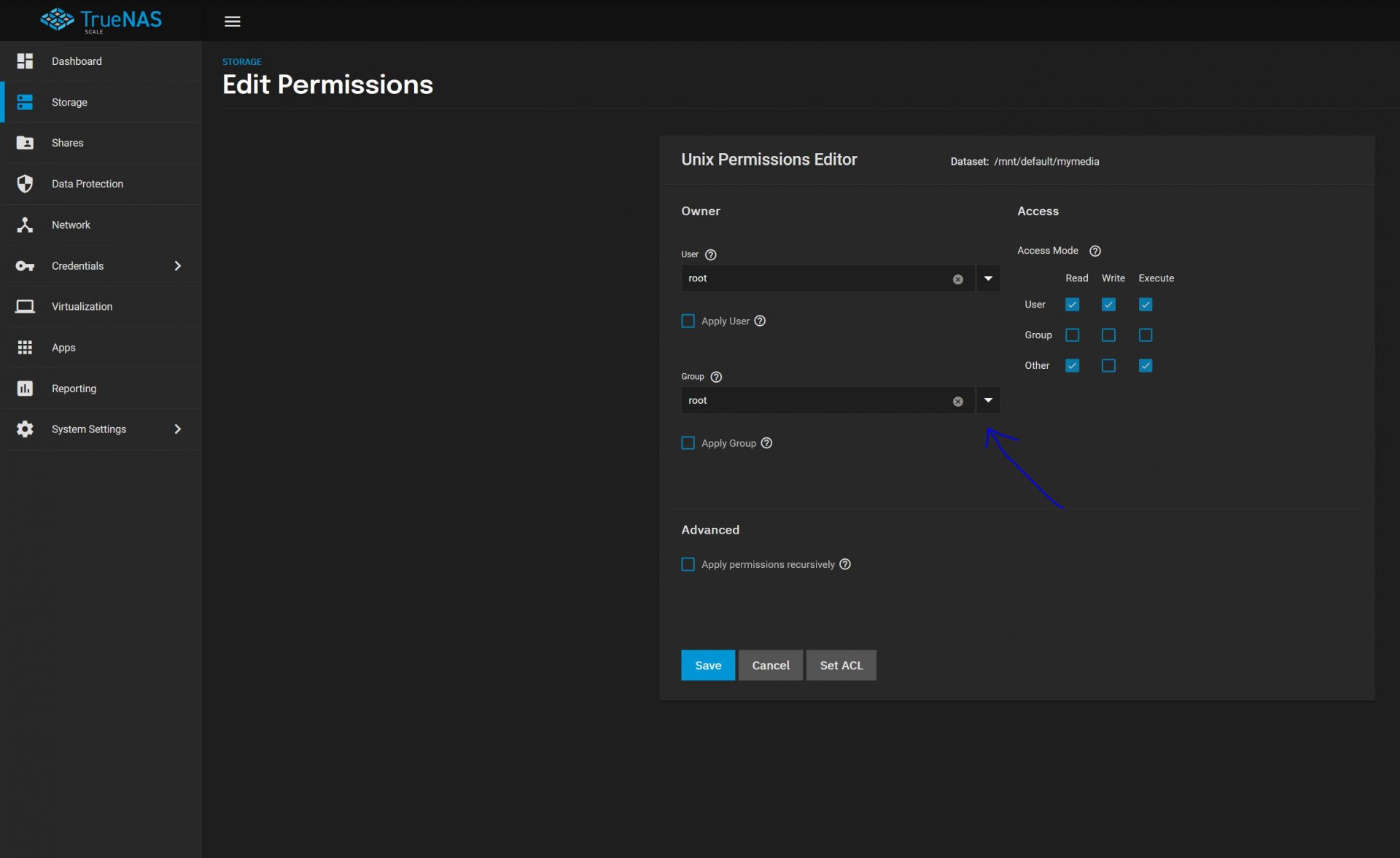
Task: Clear the User field with the X icon
Action: pos(957,279)
